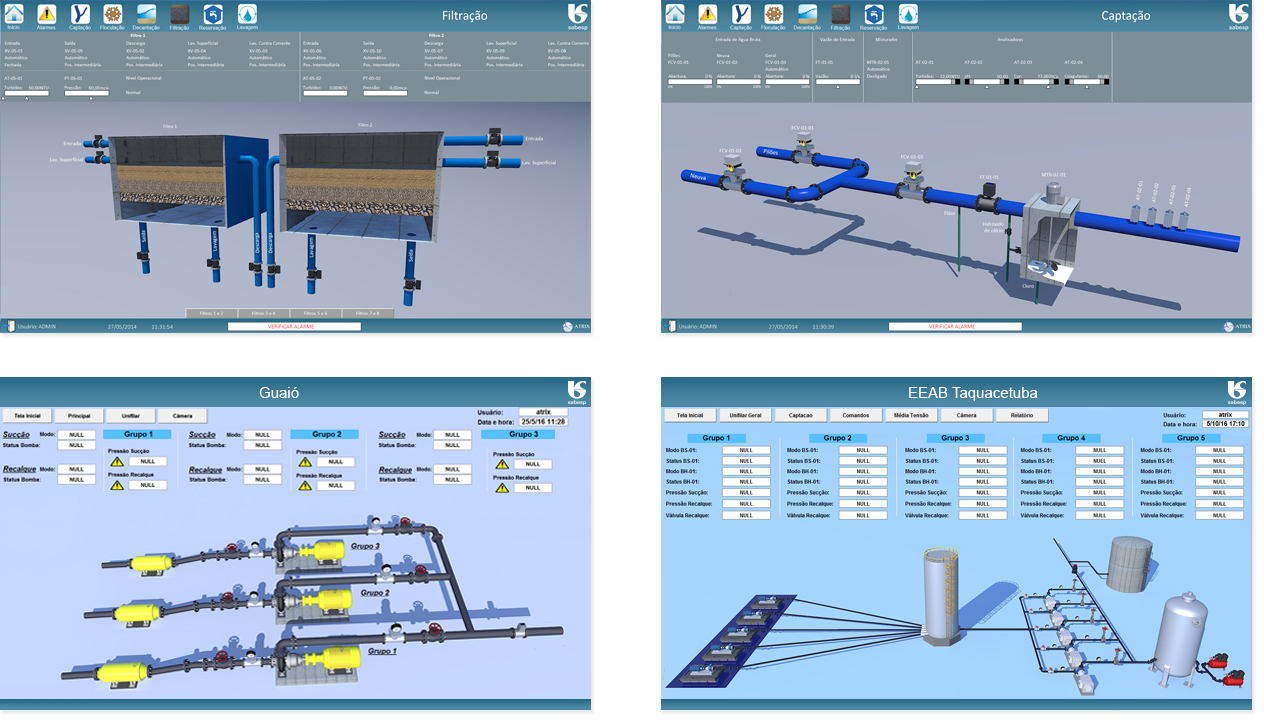This screenshot has width=1264, height=720.
Task: Click Início home icon in Filtração screen
Action: [x=14, y=14]
